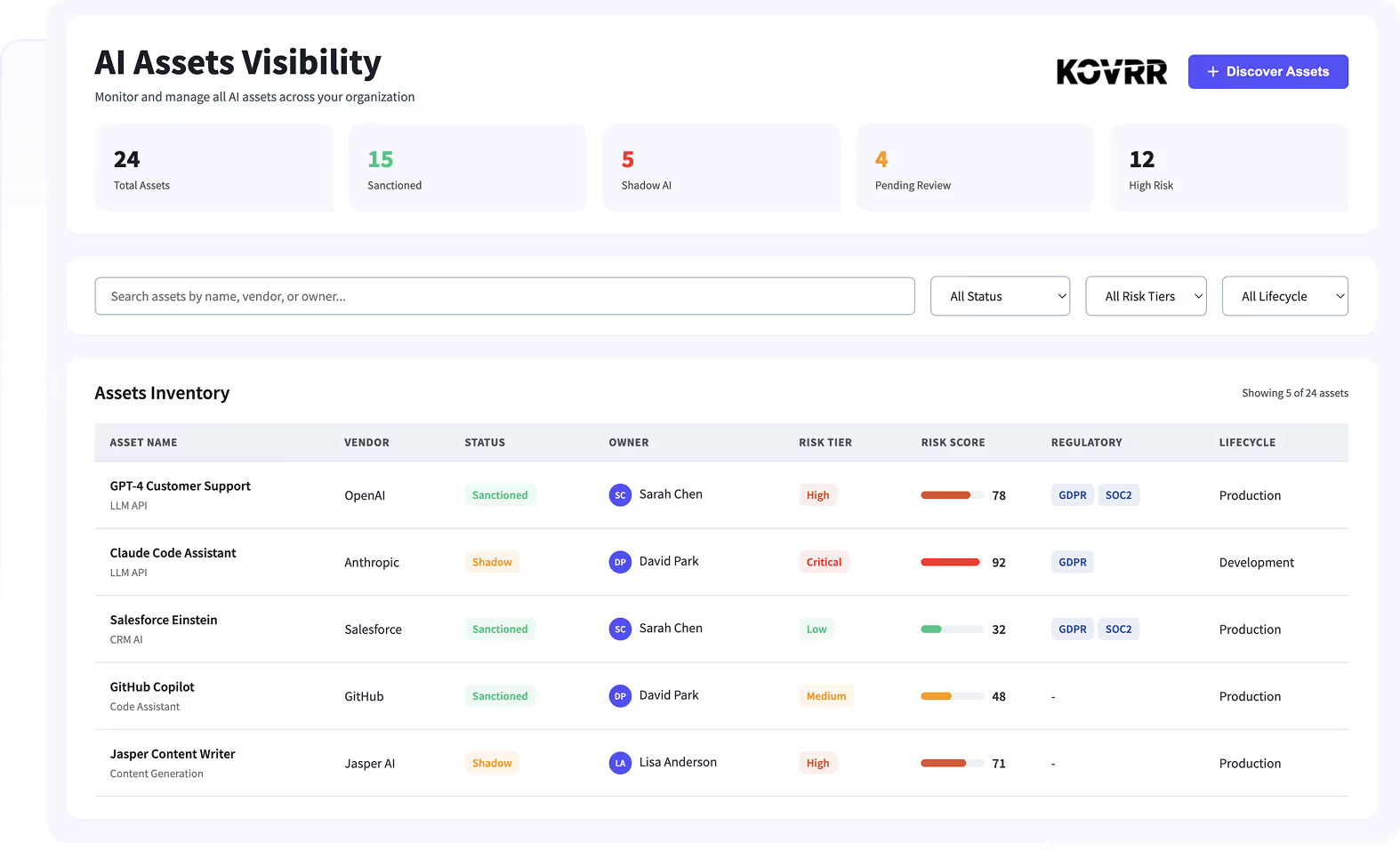Click Sarah Chen's avatar on GPT-4 row
The height and width of the screenshot is (850, 1400).
click(x=620, y=495)
